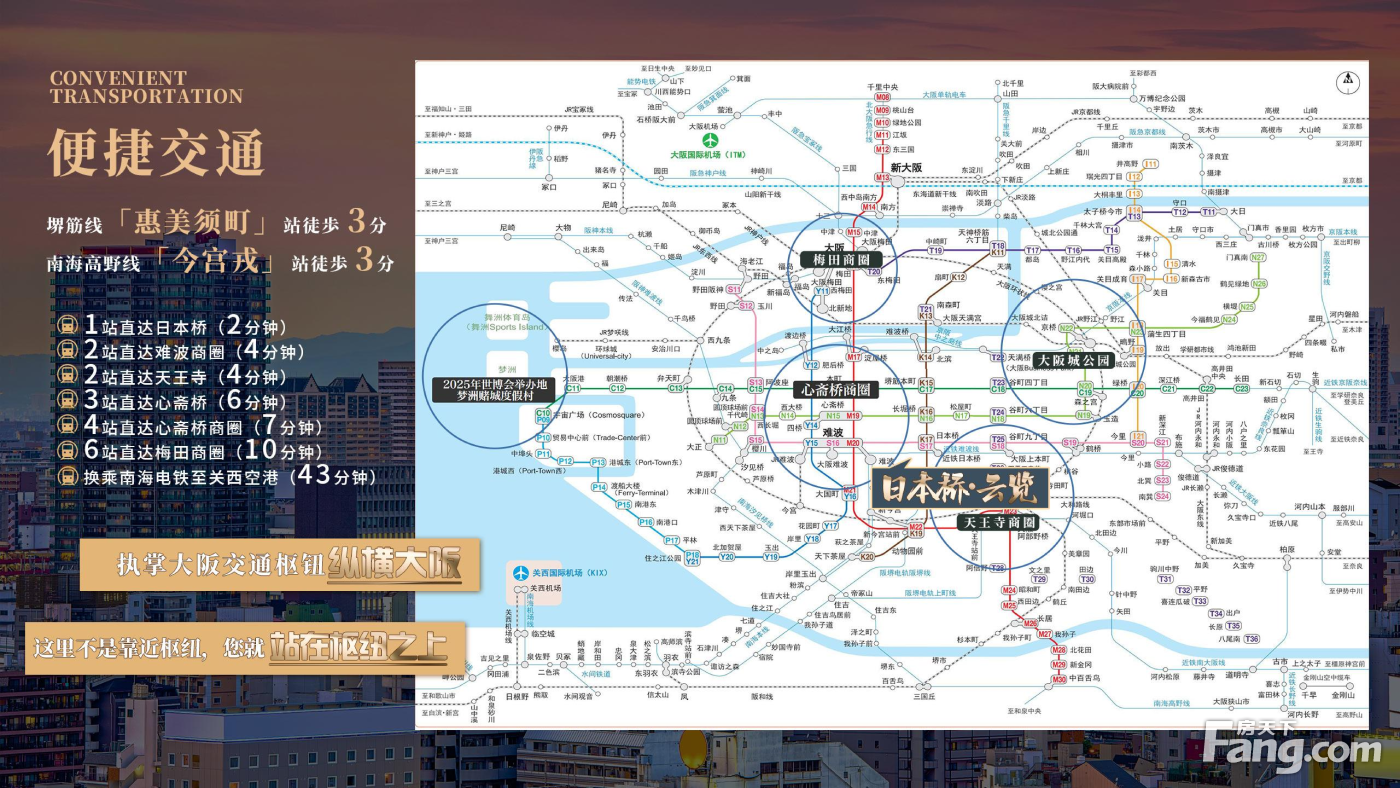Click the train icon beside 1站直达日本桥
Image resolution: width=1400 pixels, height=788 pixels.
point(68,326)
